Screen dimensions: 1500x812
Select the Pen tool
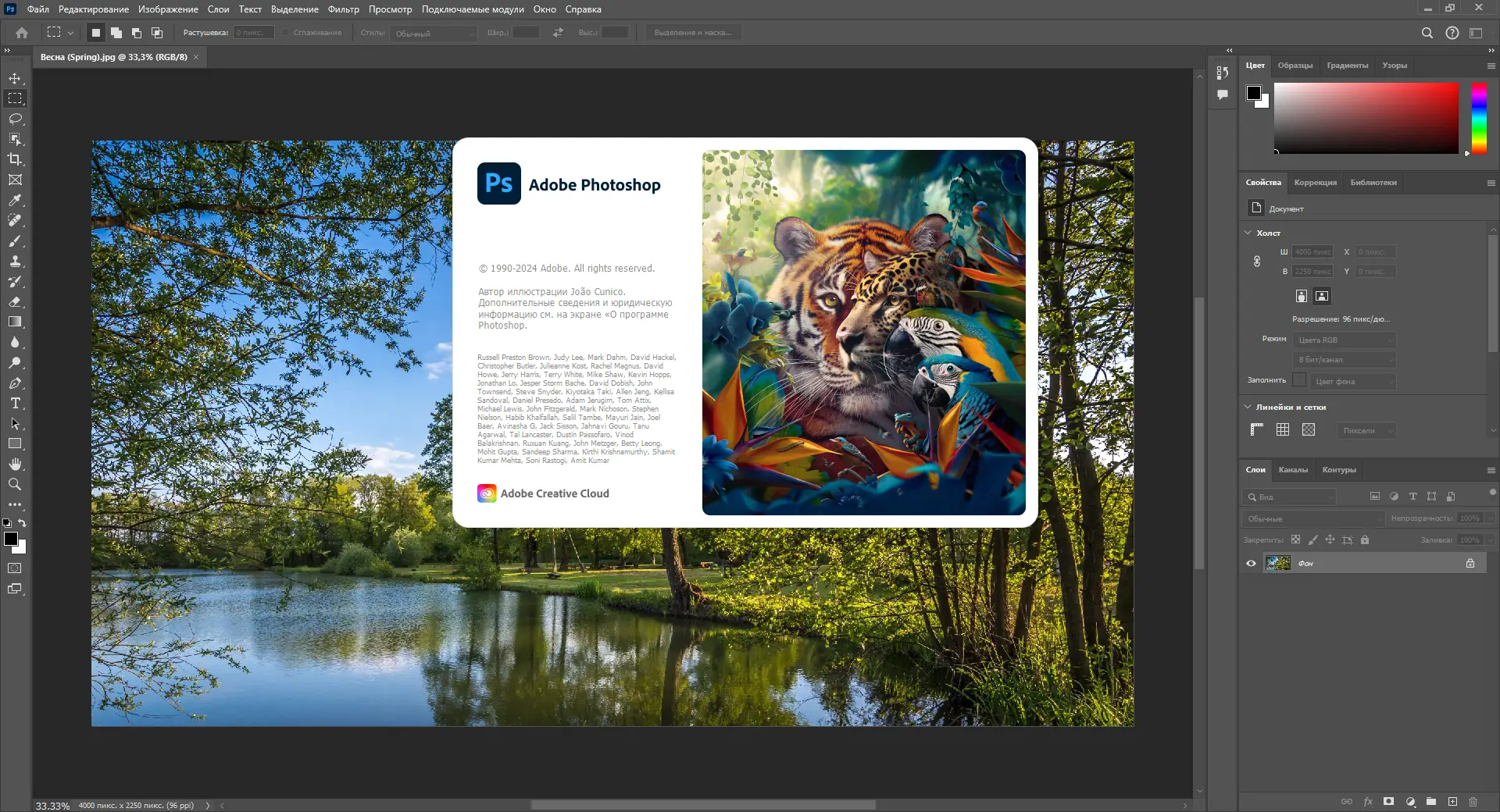tap(15, 383)
